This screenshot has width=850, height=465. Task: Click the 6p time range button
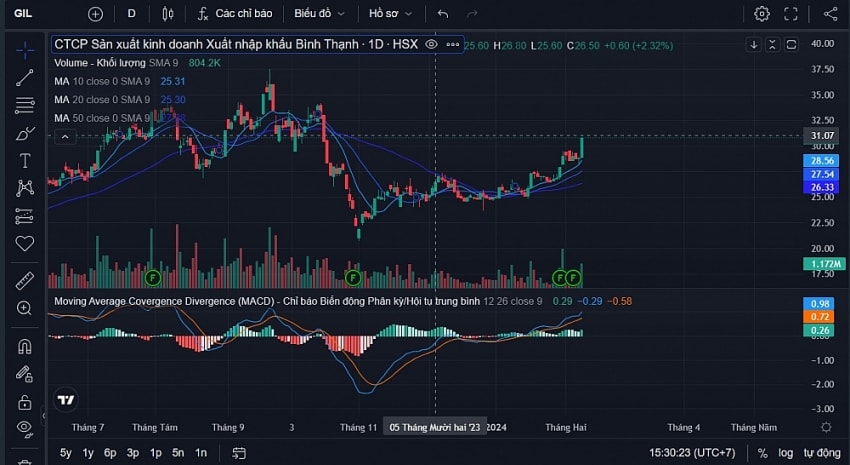point(110,453)
